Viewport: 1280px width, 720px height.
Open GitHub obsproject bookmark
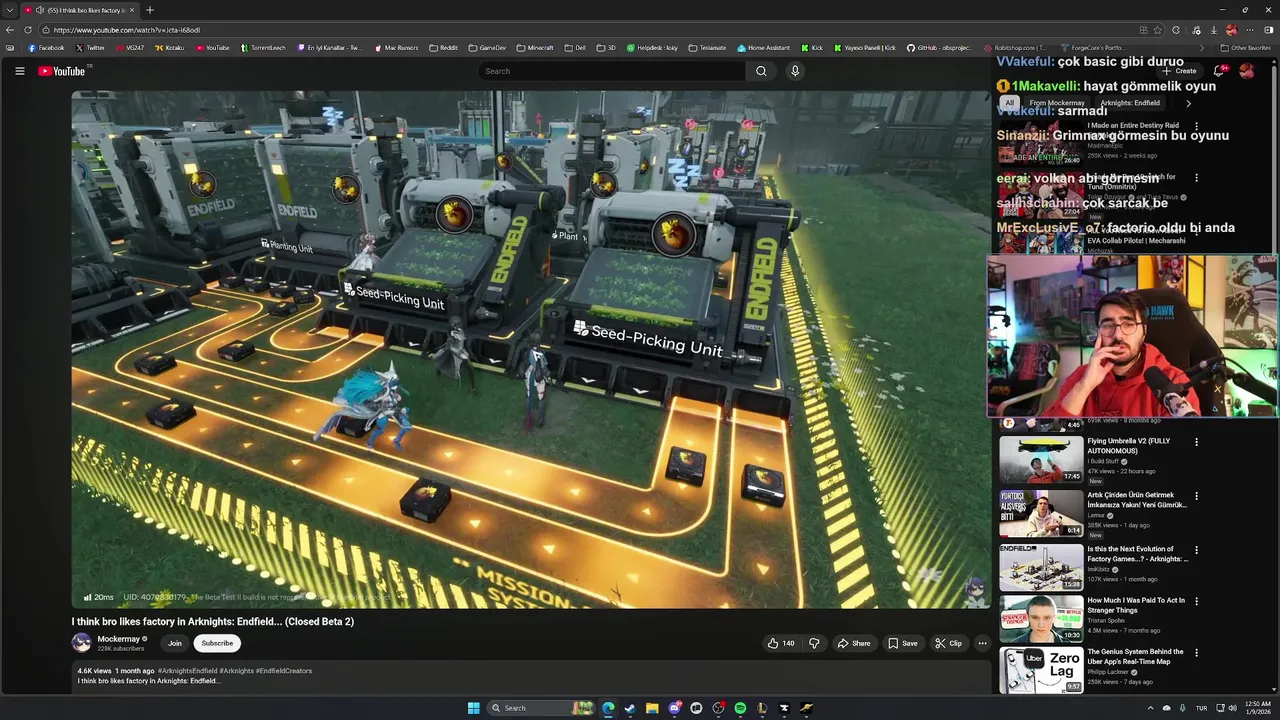click(939, 48)
